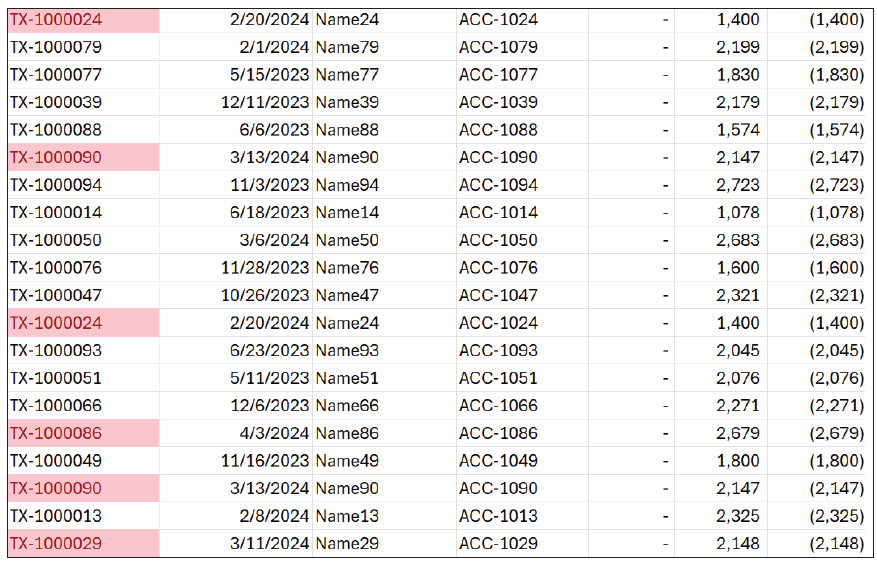The width and height of the screenshot is (877, 588).
Task: Click amount cell 2,148
Action: coord(739,543)
